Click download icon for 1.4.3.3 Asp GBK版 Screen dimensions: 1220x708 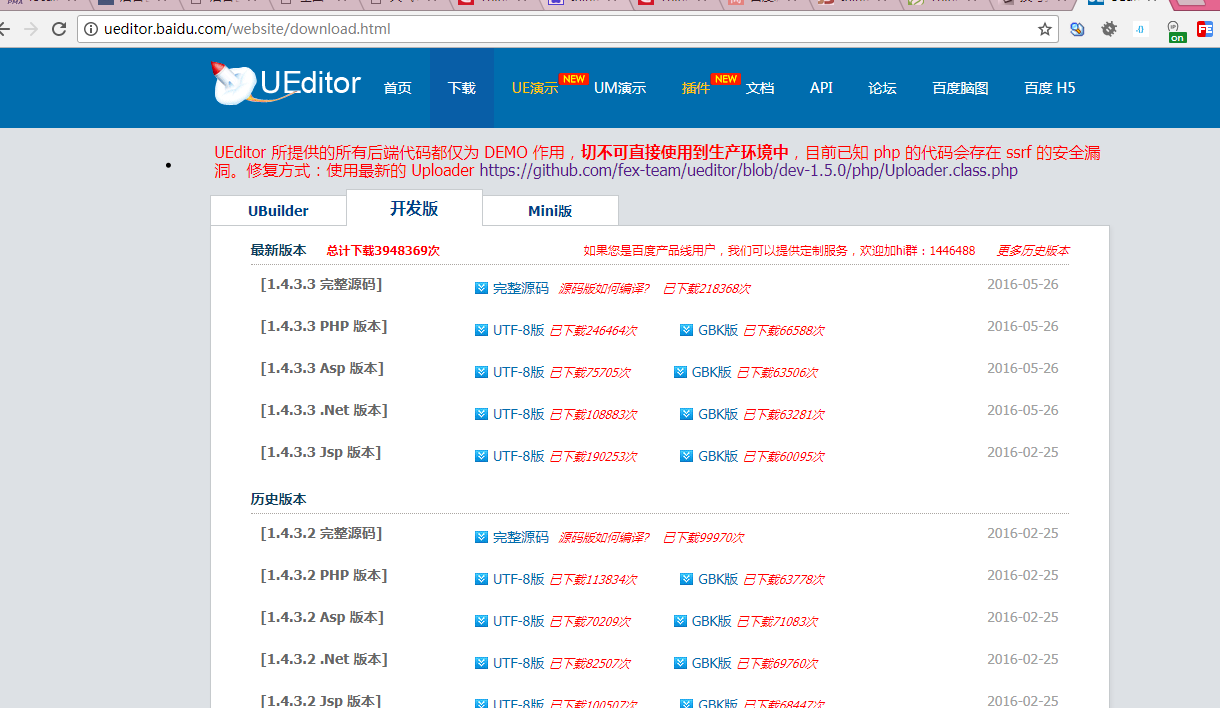point(681,372)
